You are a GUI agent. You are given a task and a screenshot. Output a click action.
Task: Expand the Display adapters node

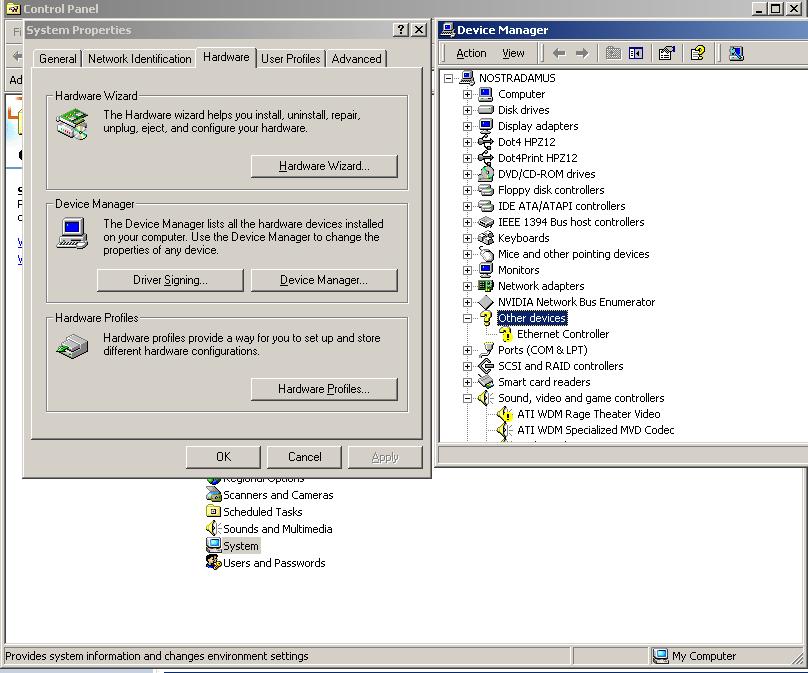467,126
